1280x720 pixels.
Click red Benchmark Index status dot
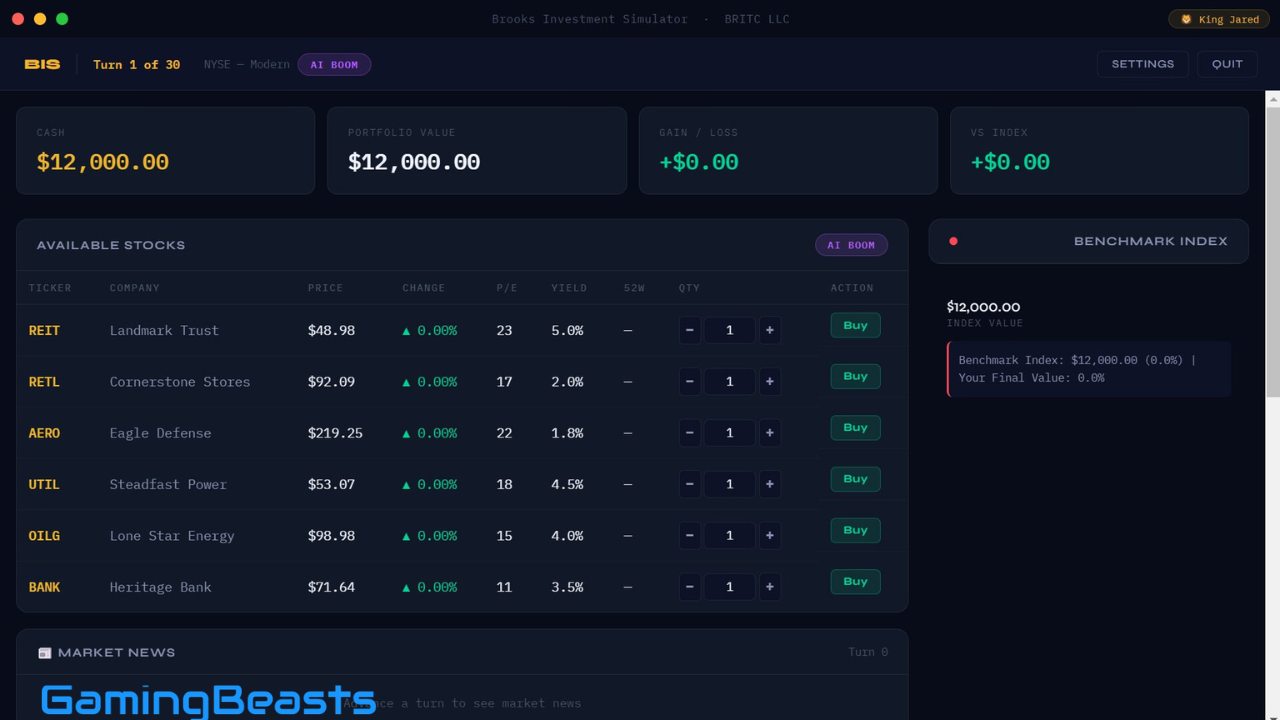coord(953,241)
